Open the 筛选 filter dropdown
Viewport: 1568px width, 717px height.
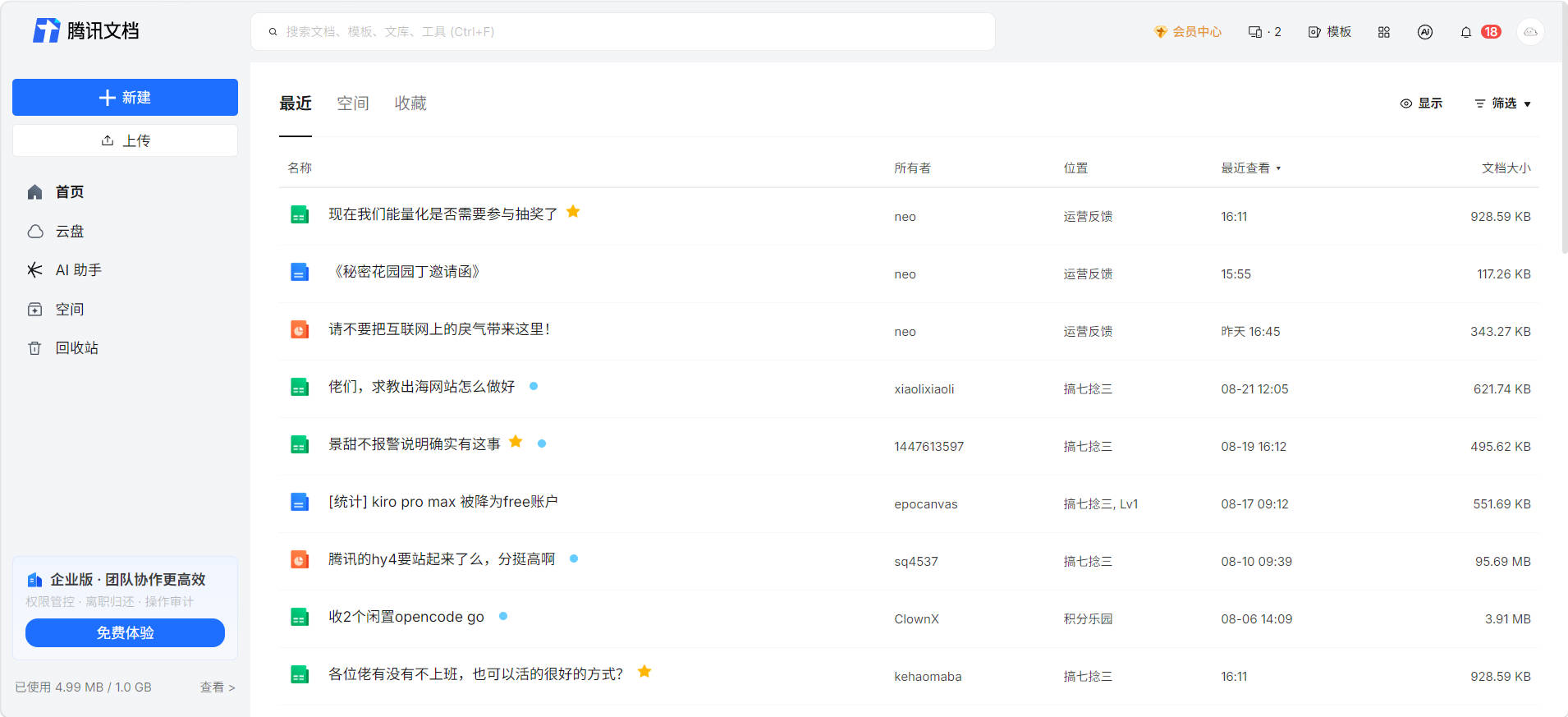1502,103
